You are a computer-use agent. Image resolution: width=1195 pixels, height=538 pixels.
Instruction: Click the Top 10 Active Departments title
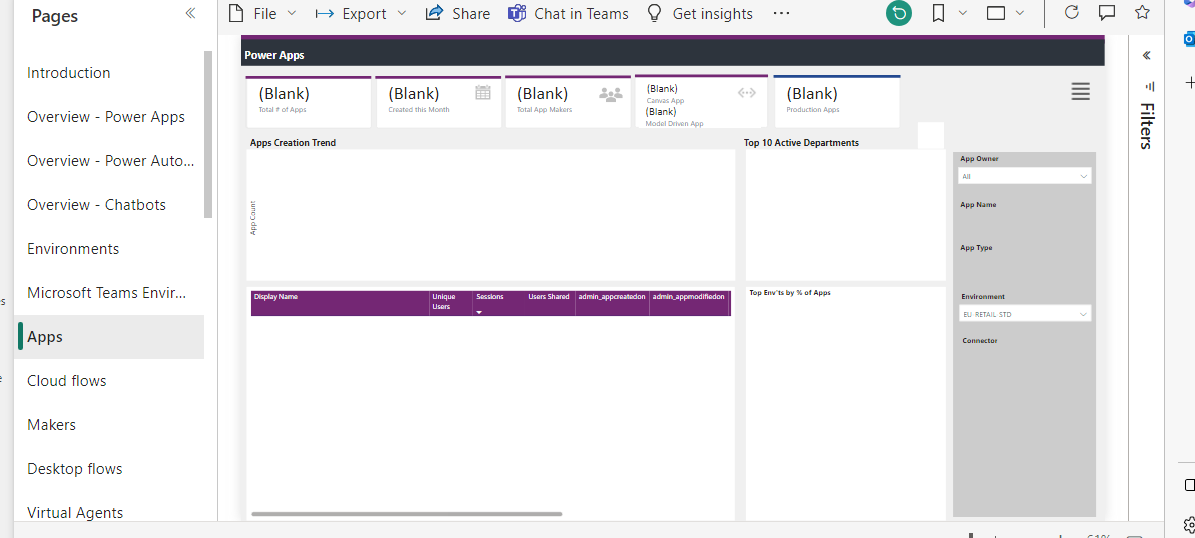801,143
